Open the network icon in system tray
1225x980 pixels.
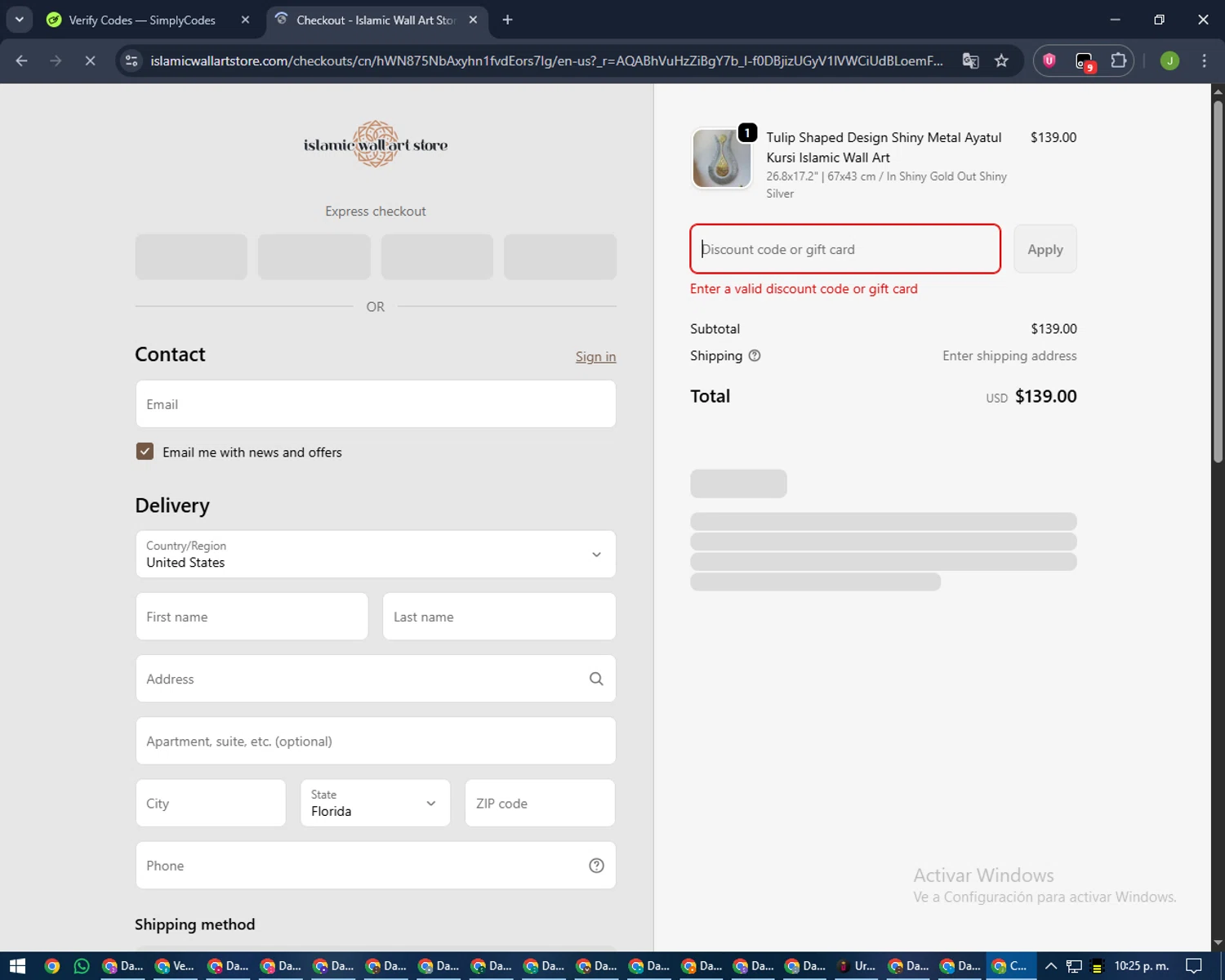pyautogui.click(x=1074, y=966)
